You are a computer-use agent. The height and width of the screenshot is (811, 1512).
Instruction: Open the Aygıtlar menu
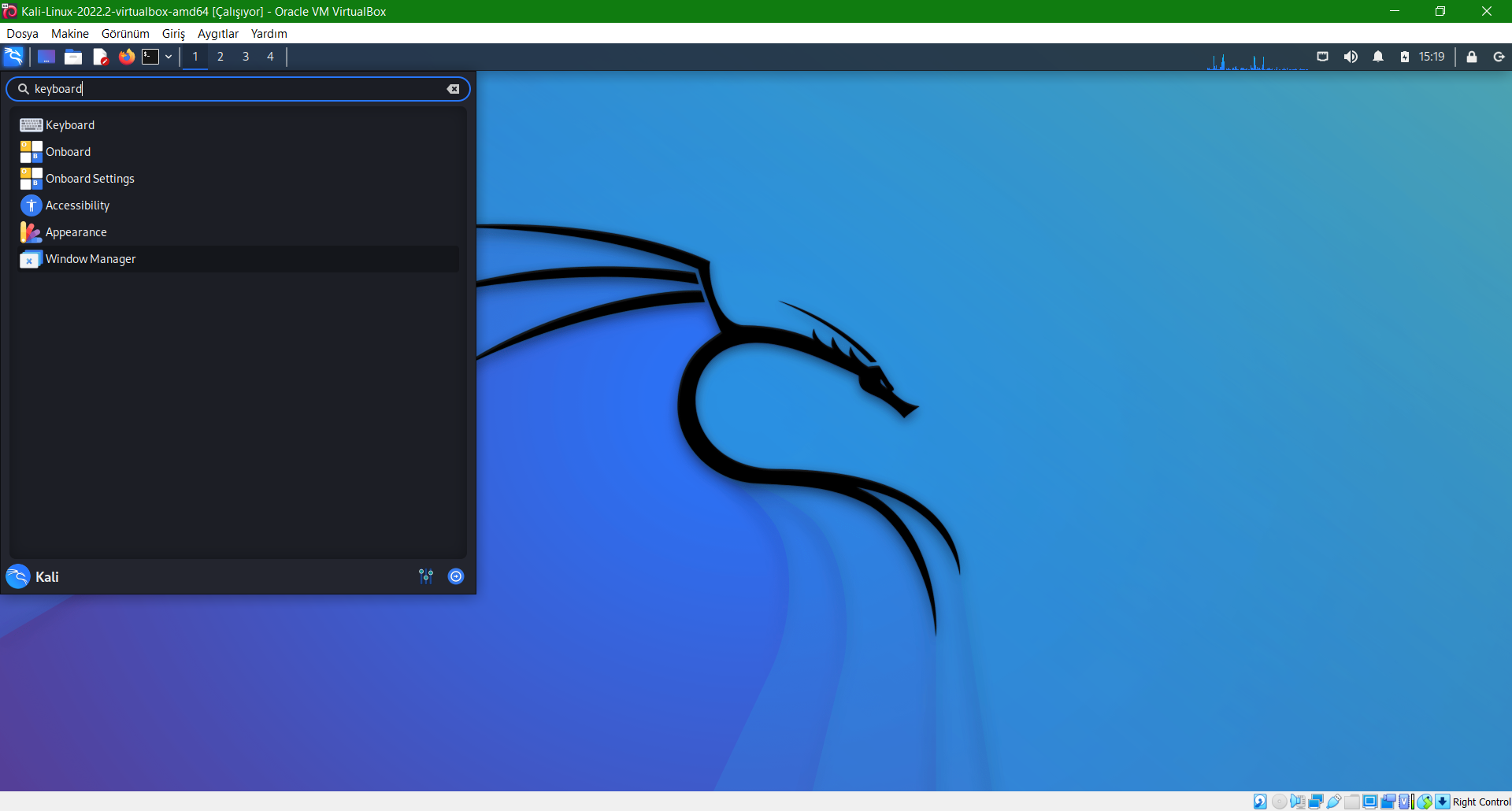pos(218,34)
